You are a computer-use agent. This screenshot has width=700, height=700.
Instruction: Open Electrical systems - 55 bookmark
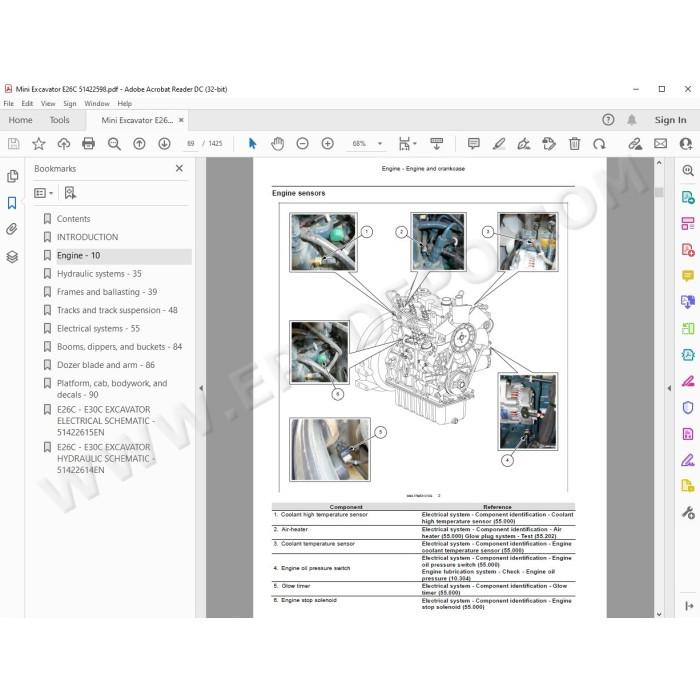coord(98,329)
